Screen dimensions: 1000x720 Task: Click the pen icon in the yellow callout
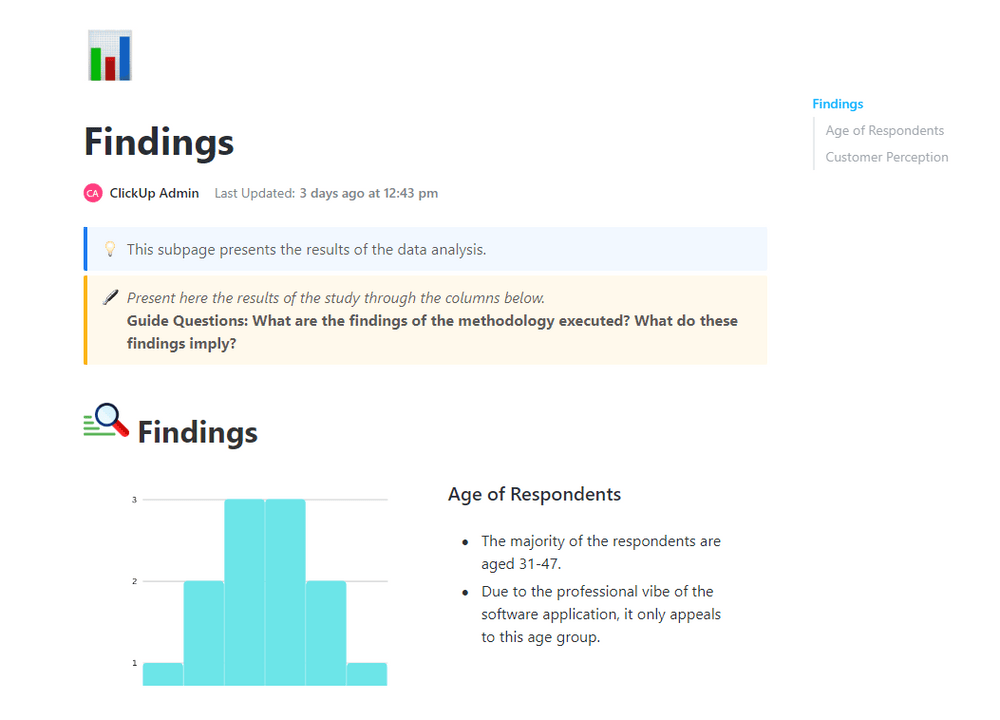[x=110, y=298]
